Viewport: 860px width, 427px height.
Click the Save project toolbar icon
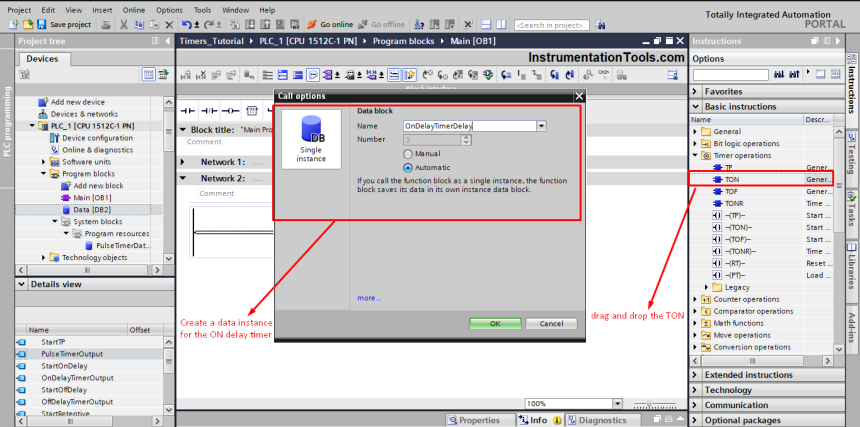pos(42,24)
